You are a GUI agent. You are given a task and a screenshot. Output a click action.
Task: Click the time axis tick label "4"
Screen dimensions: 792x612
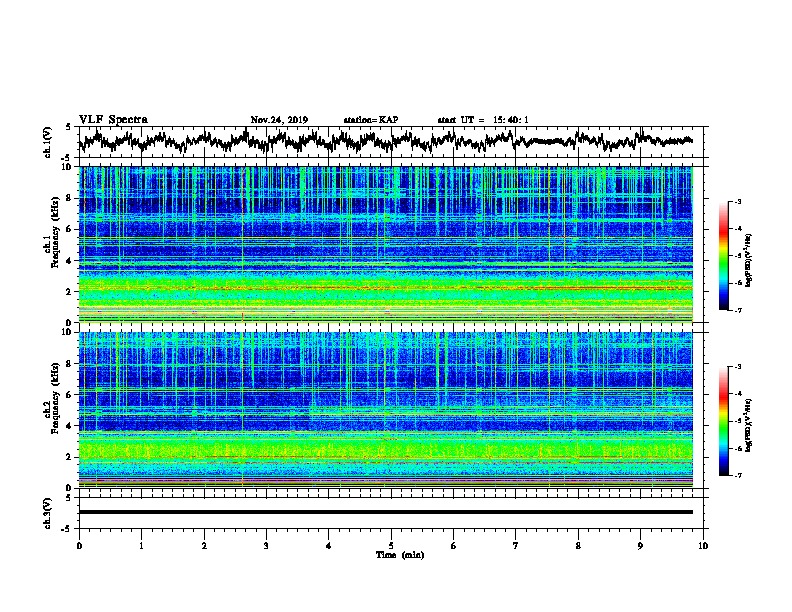(329, 546)
